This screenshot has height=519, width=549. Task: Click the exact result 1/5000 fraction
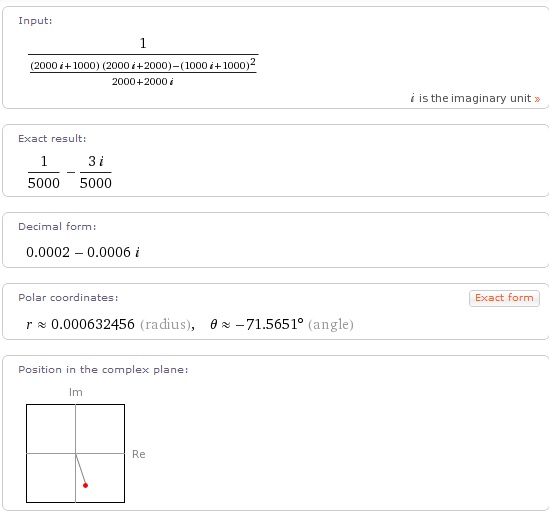point(44,172)
